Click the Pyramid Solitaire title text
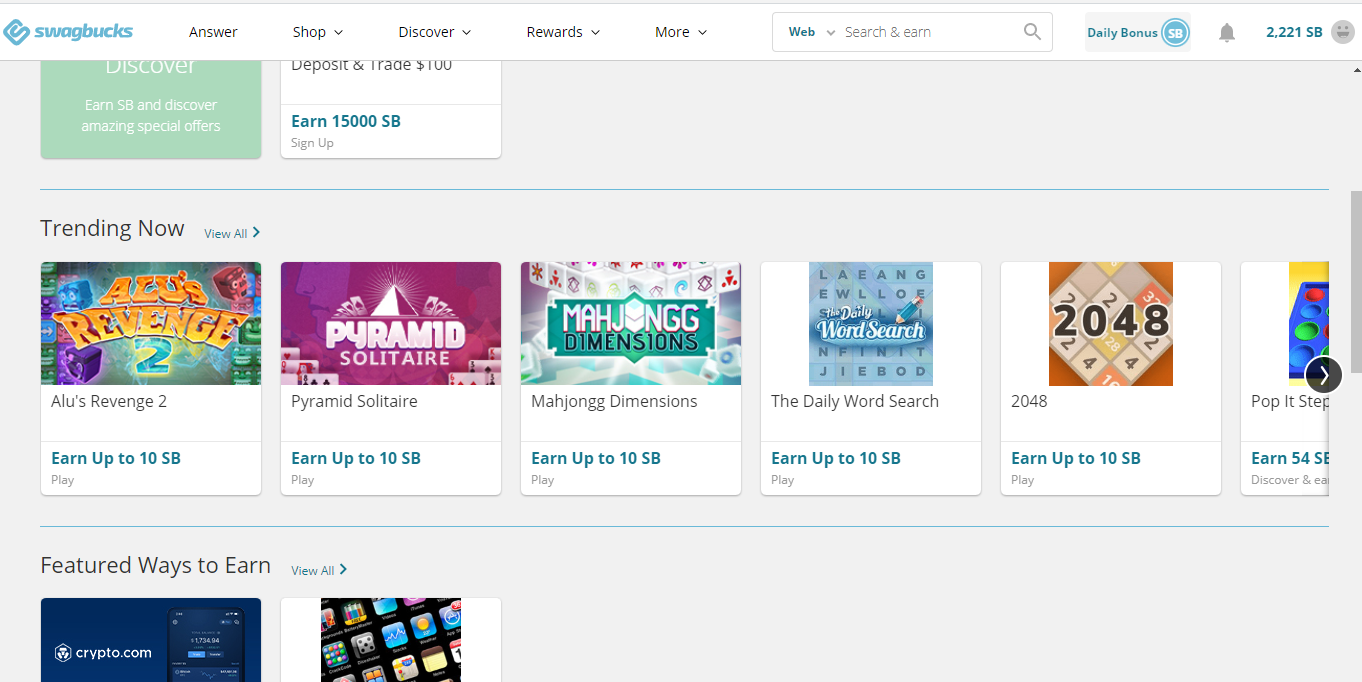1362x682 pixels. (354, 401)
